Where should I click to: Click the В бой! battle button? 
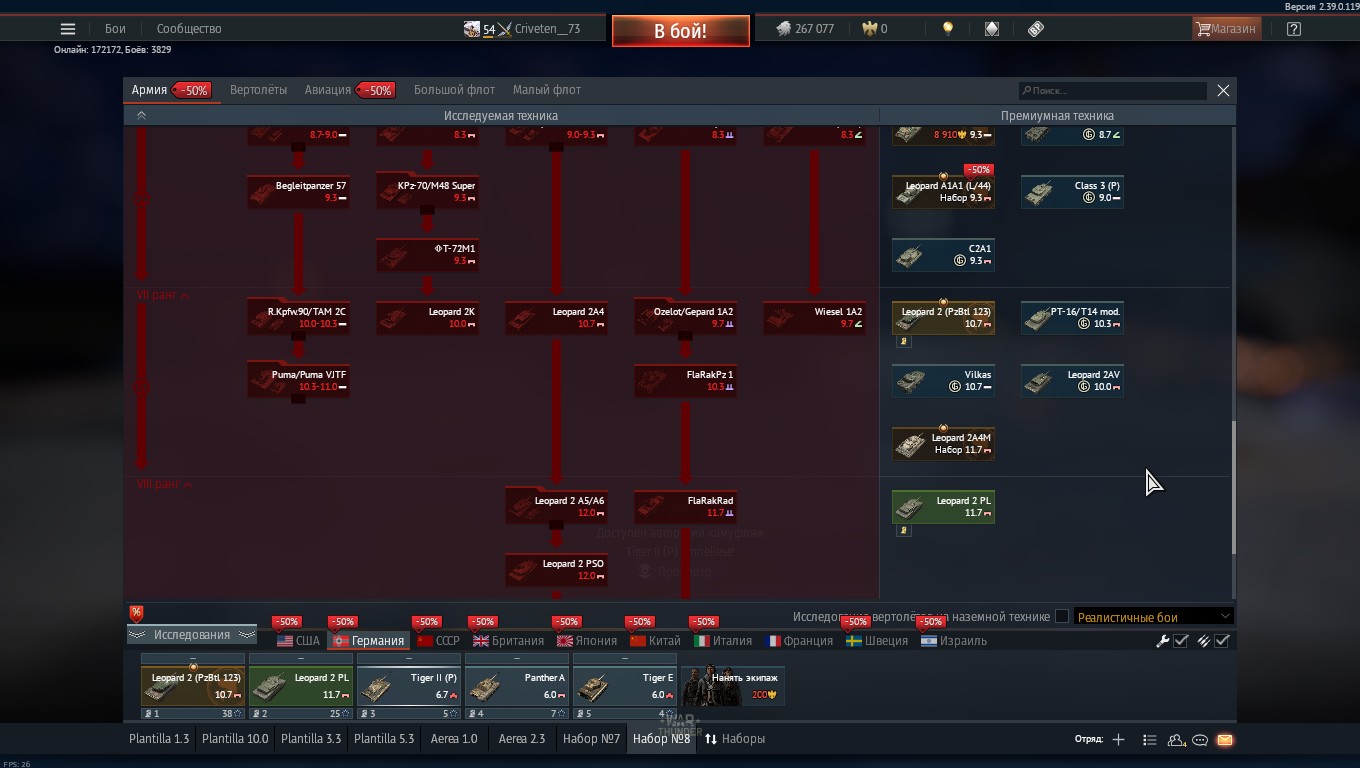coord(681,31)
